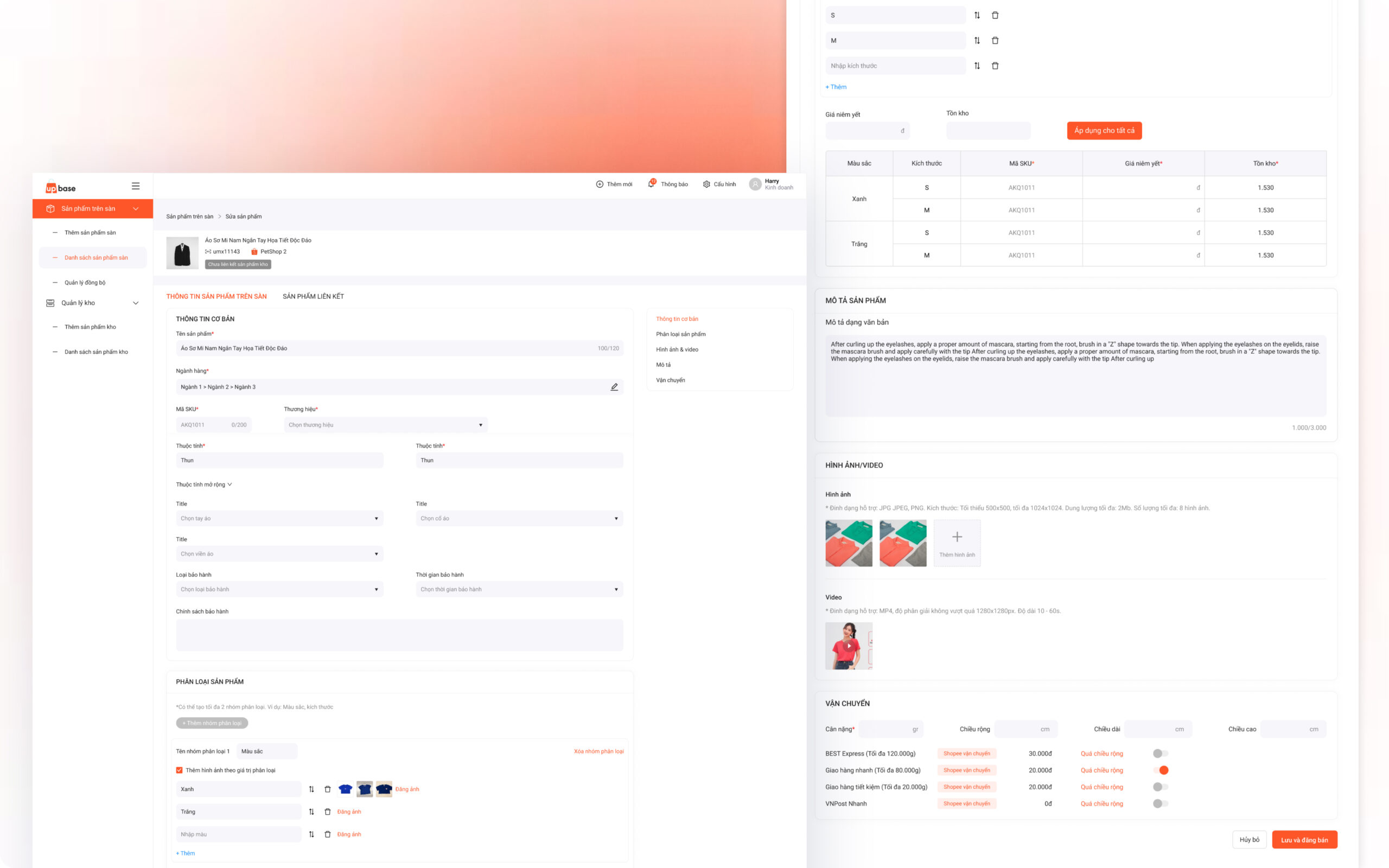Open the Chọn thương hiệu dropdown
This screenshot has width=1389, height=868.
coord(385,425)
